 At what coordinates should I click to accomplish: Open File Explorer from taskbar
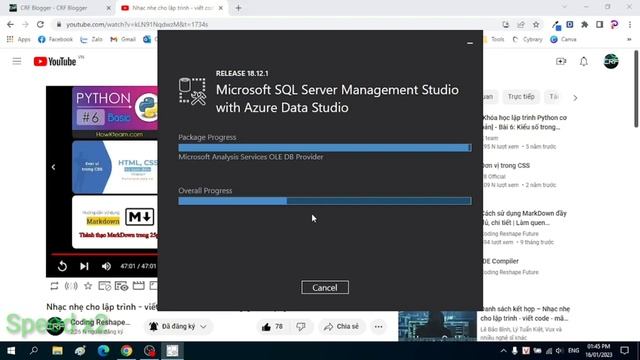click(57, 351)
